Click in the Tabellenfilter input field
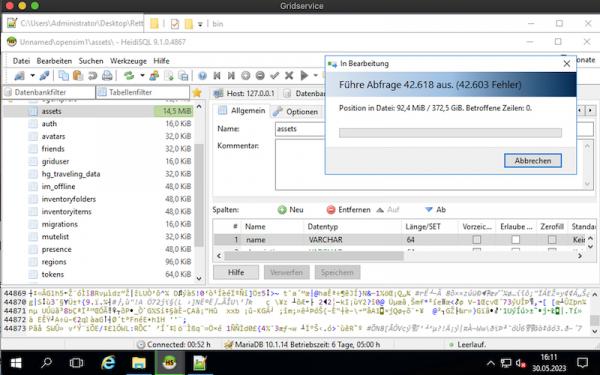600x375 pixels. 143,92
